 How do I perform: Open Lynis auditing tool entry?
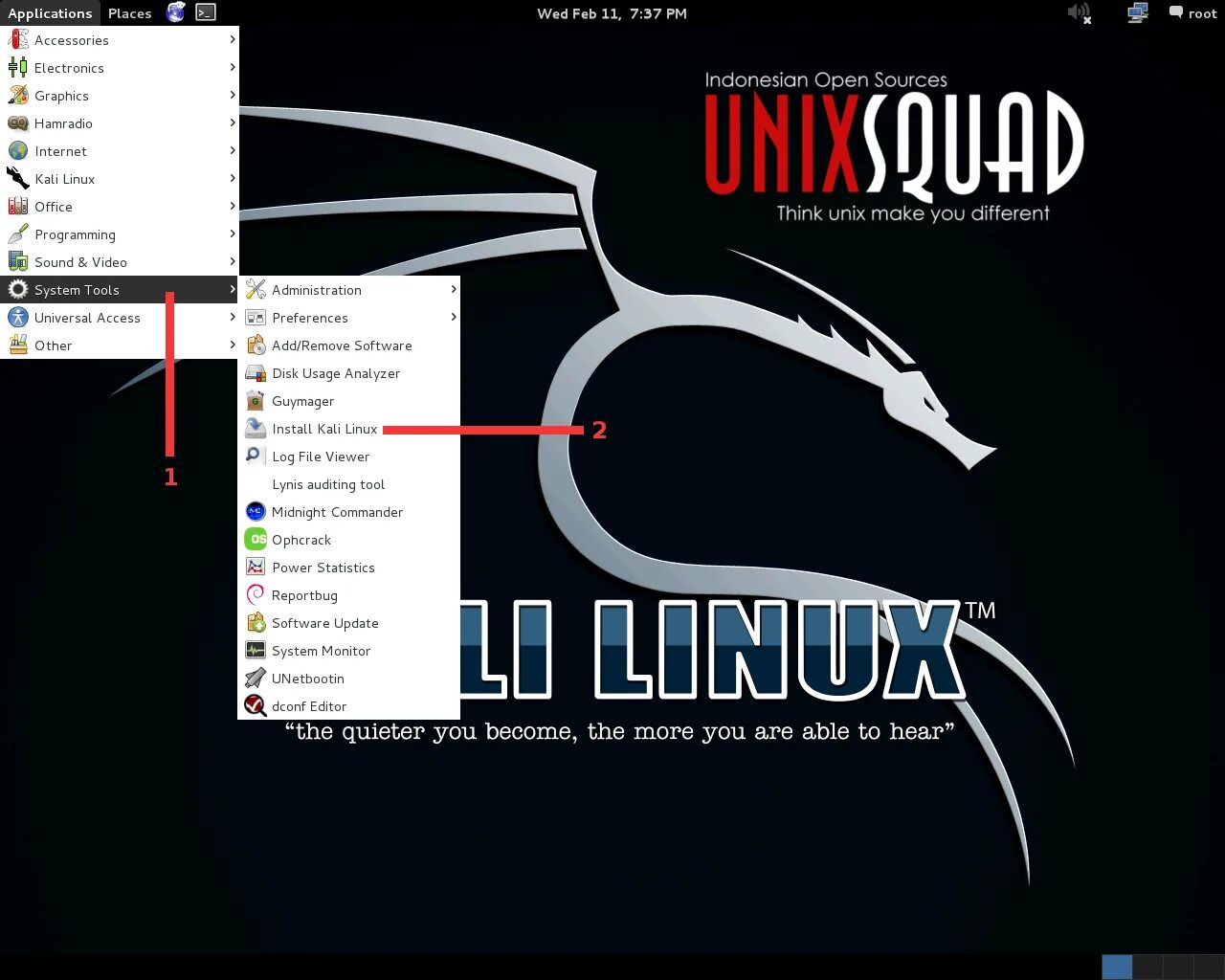[x=349, y=484]
